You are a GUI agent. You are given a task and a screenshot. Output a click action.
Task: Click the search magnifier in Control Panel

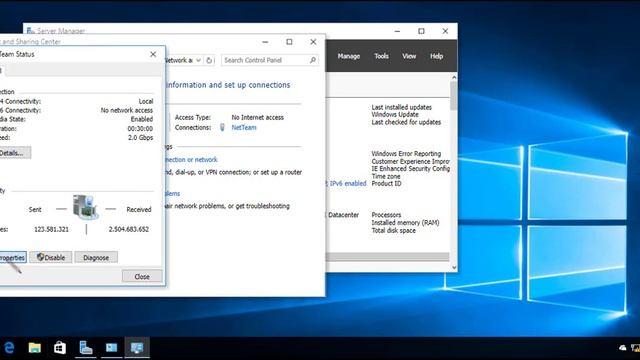(x=313, y=60)
